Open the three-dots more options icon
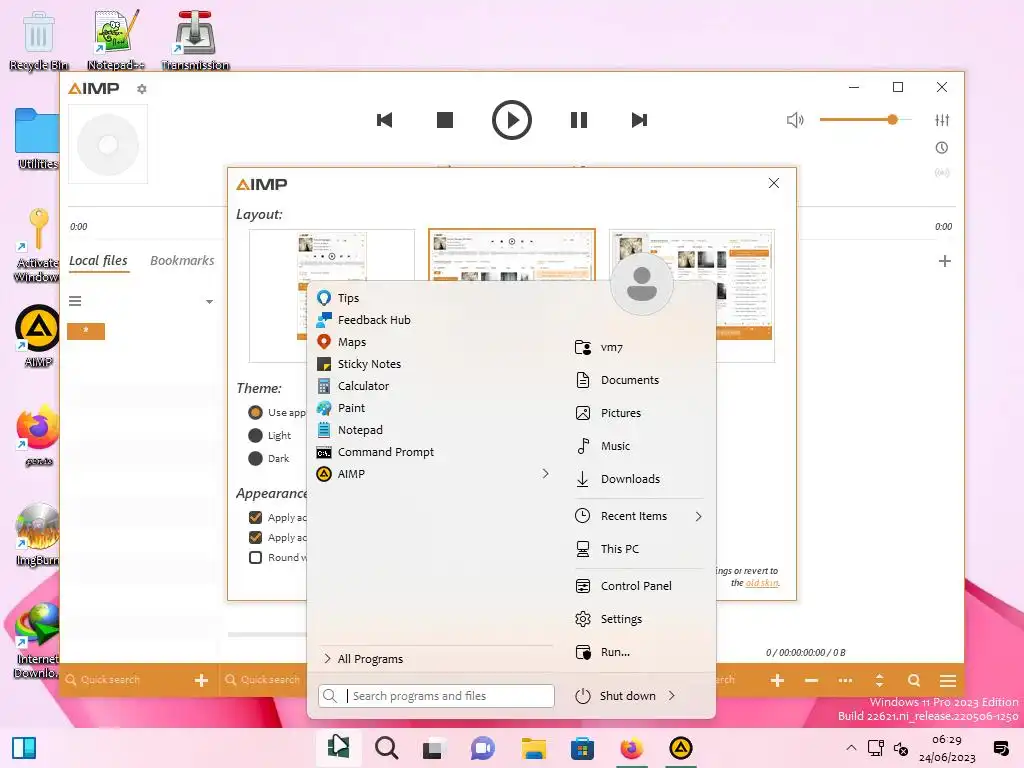Image resolution: width=1024 pixels, height=768 pixels. 845,680
